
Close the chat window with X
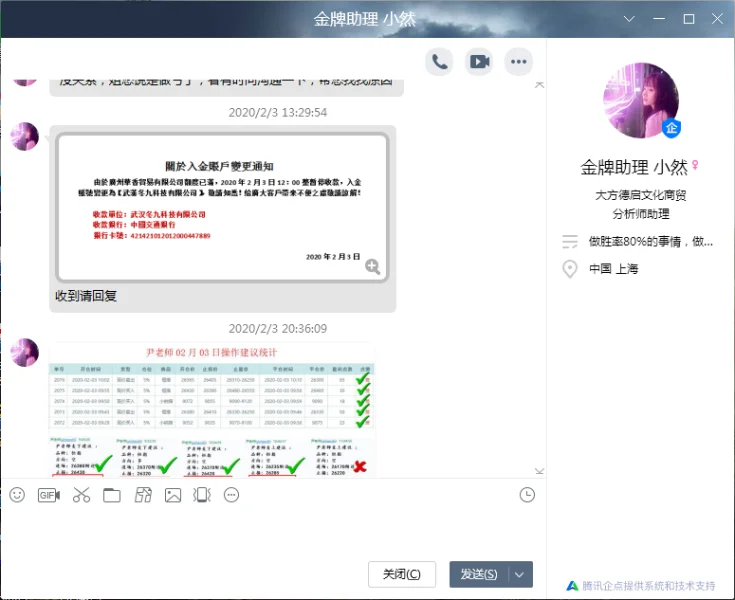(717, 19)
